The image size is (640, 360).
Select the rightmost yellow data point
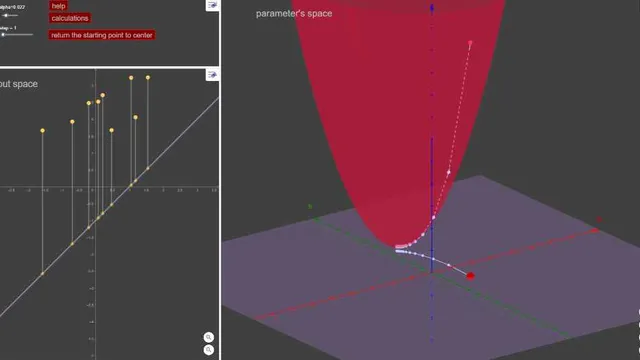pos(148,78)
